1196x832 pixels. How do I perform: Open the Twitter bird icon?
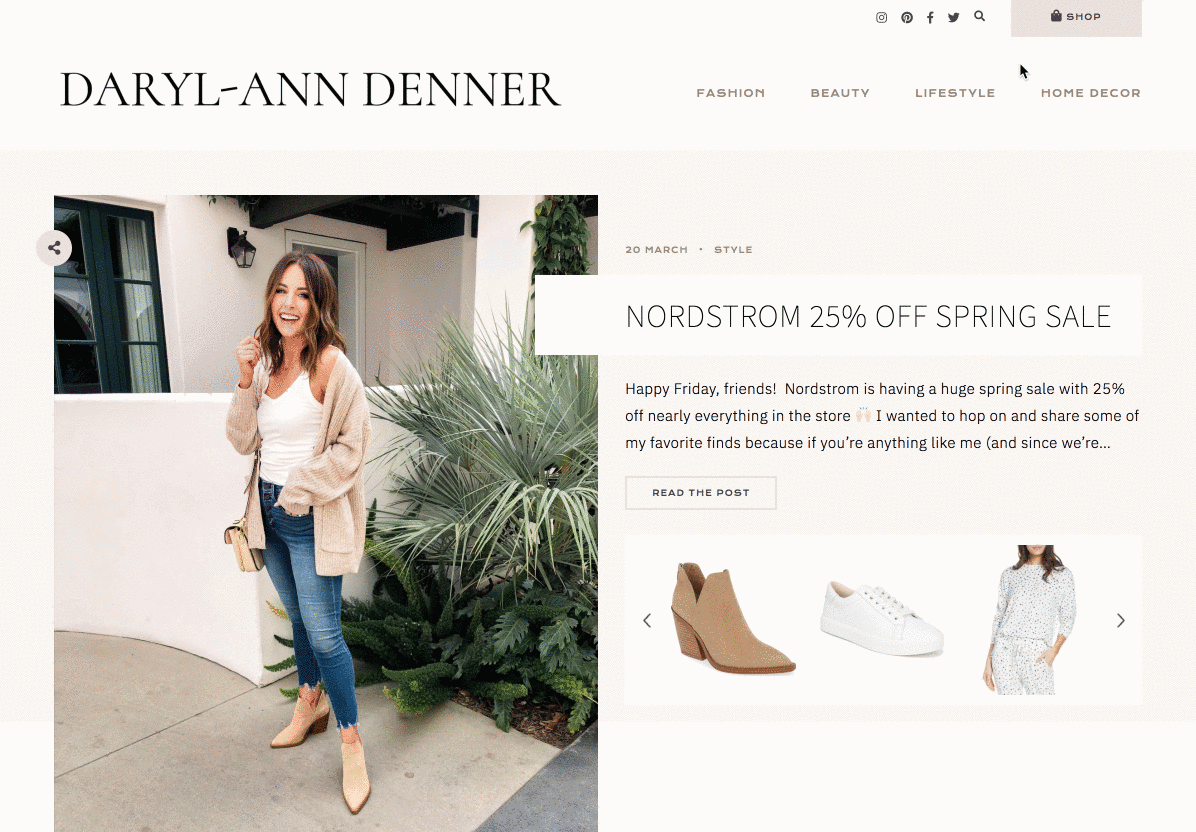click(953, 18)
